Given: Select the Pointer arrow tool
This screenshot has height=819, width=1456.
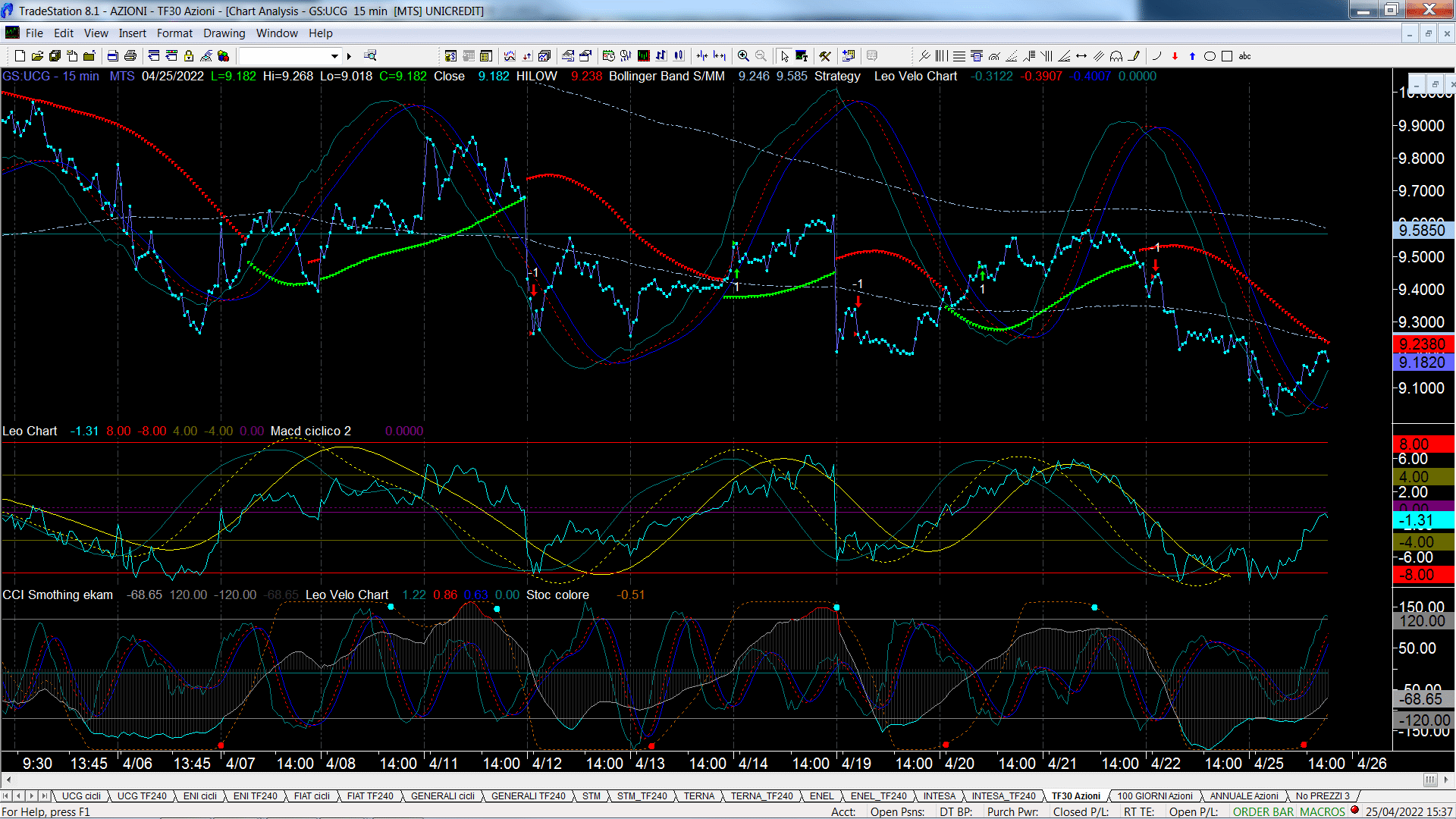Looking at the screenshot, I should (x=784, y=56).
